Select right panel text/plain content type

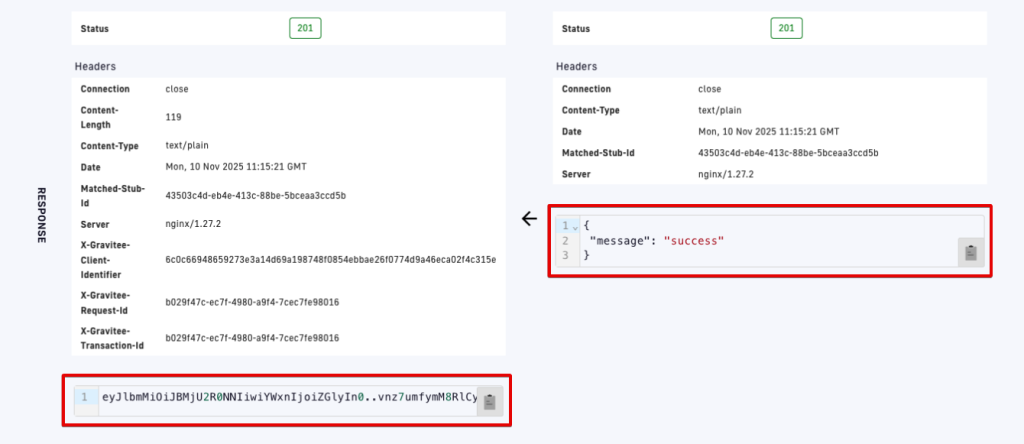tap(720, 110)
